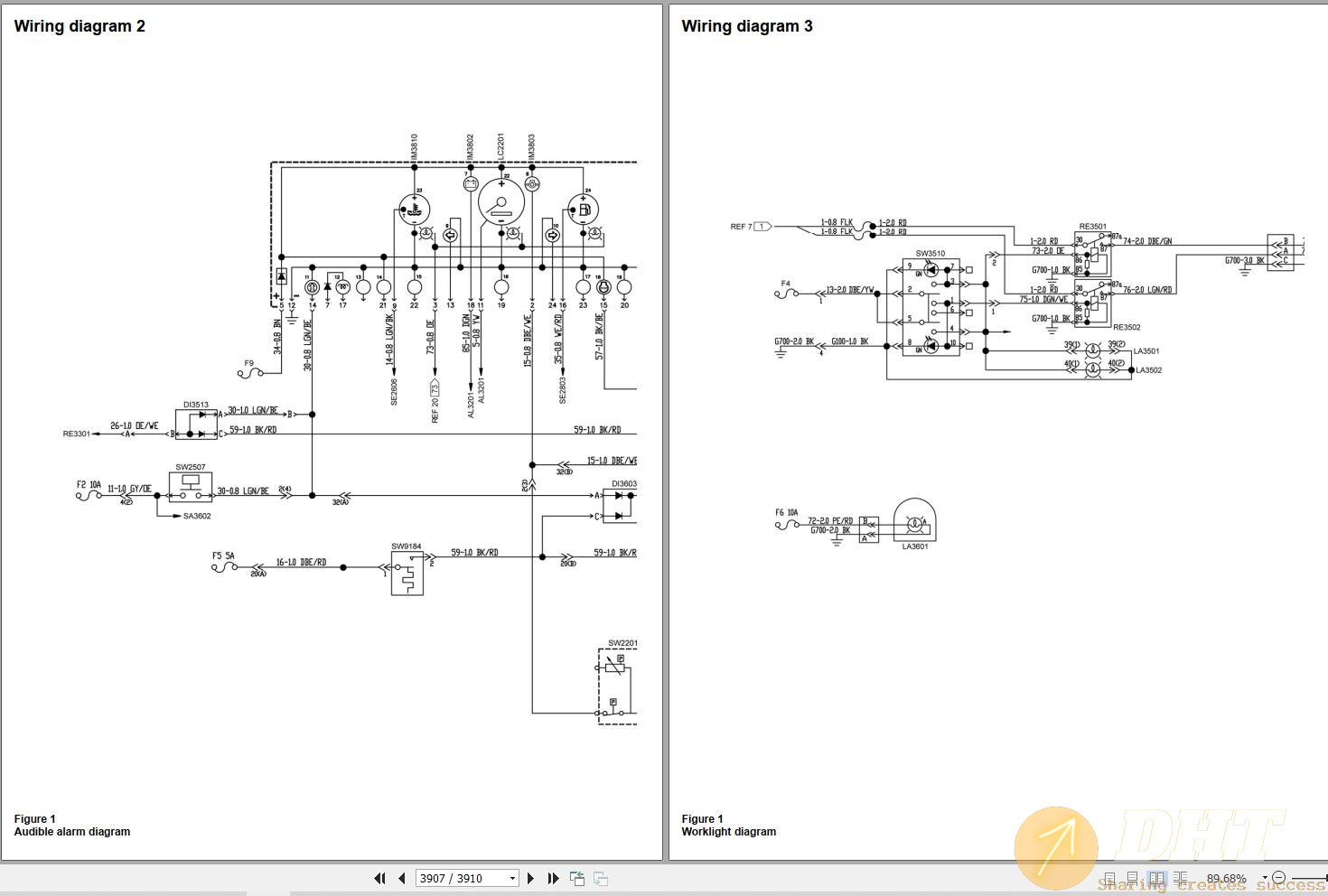Go to the first page
Screen dimensions: 1328x896
point(380,878)
